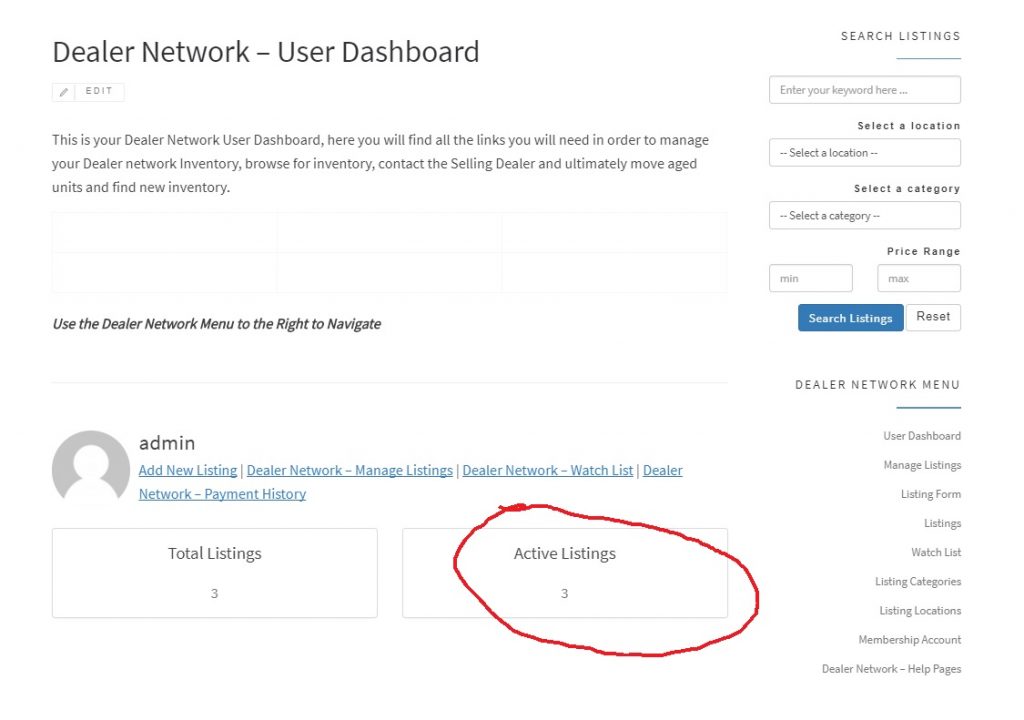Go to Listing Form menu item

tap(930, 494)
